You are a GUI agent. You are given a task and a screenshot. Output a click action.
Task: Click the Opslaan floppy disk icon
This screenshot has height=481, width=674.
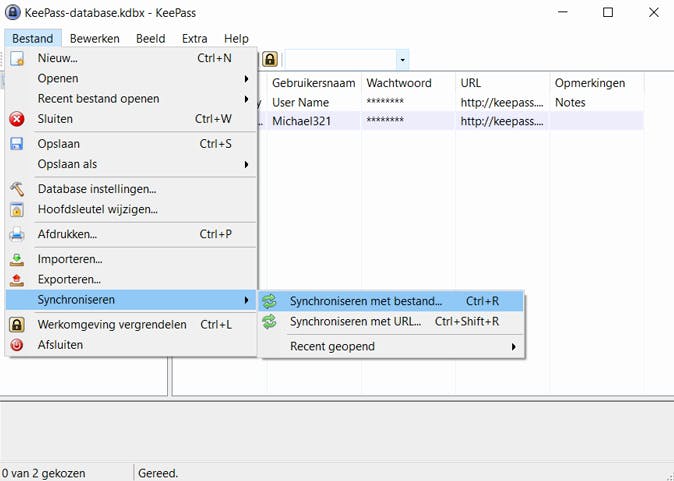click(17, 144)
